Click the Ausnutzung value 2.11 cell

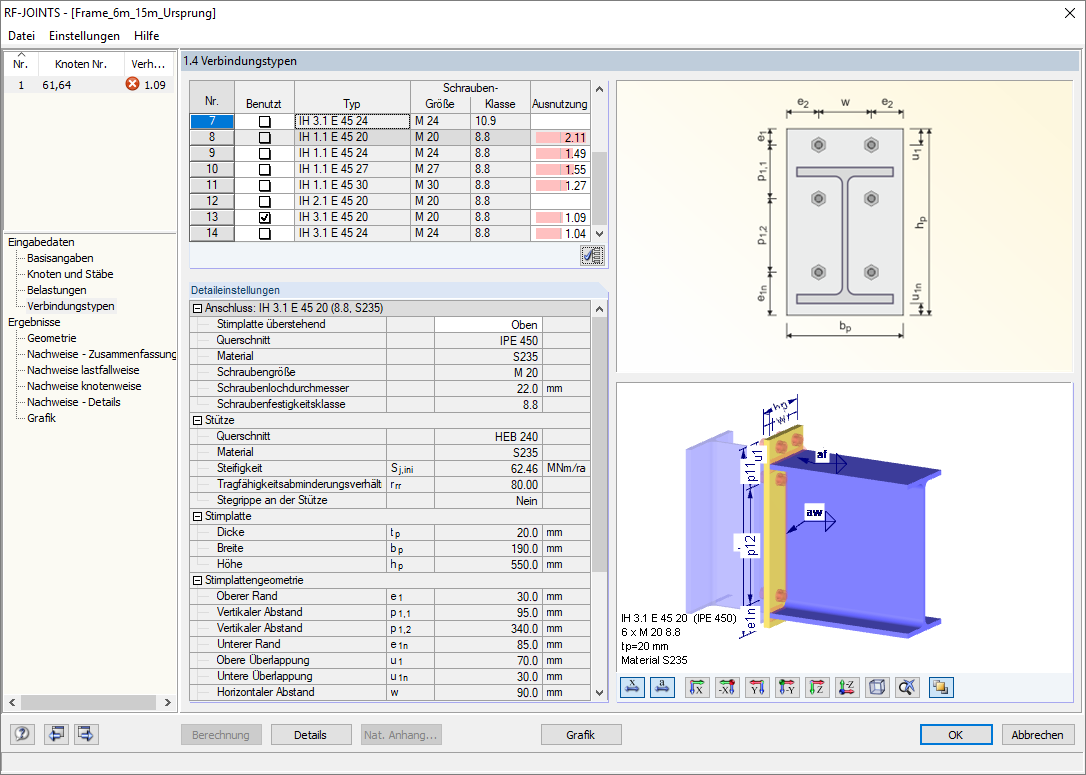(x=560, y=137)
